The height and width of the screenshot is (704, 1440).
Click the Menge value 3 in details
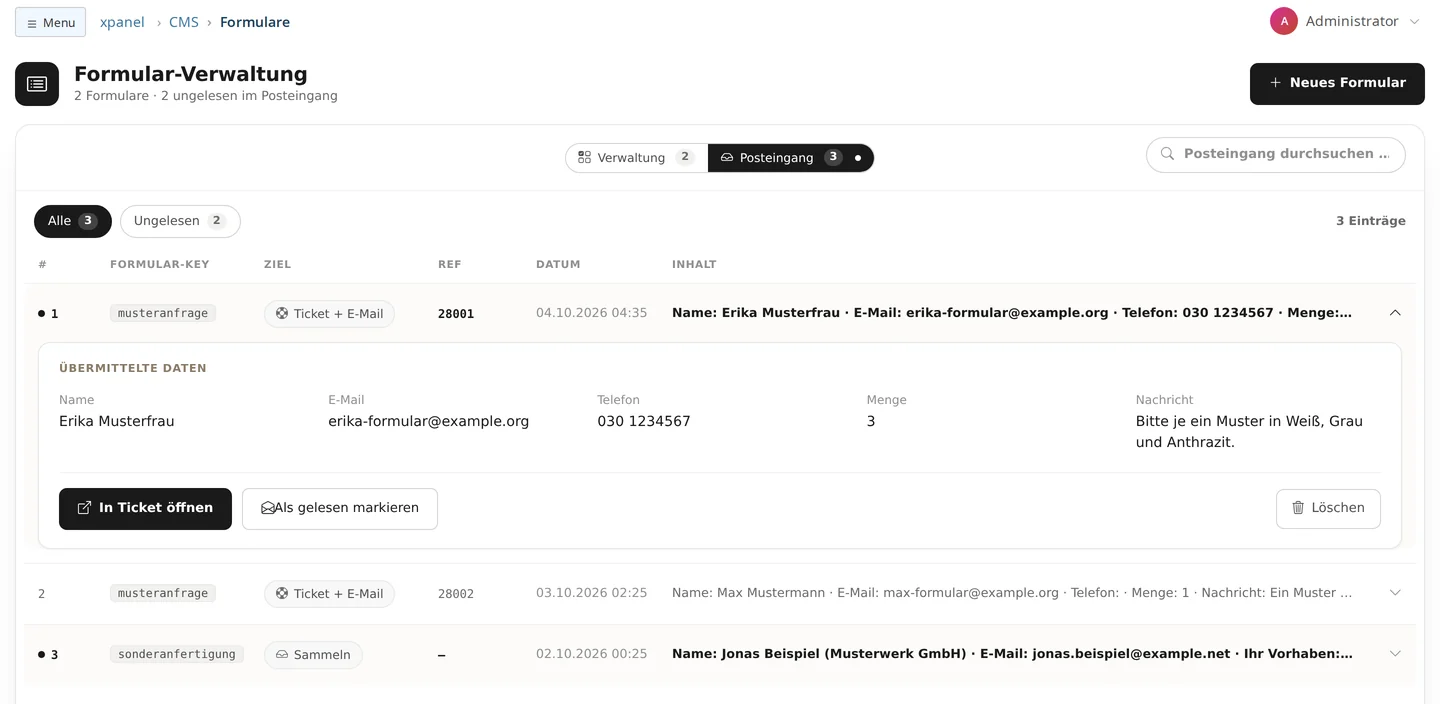coord(871,421)
